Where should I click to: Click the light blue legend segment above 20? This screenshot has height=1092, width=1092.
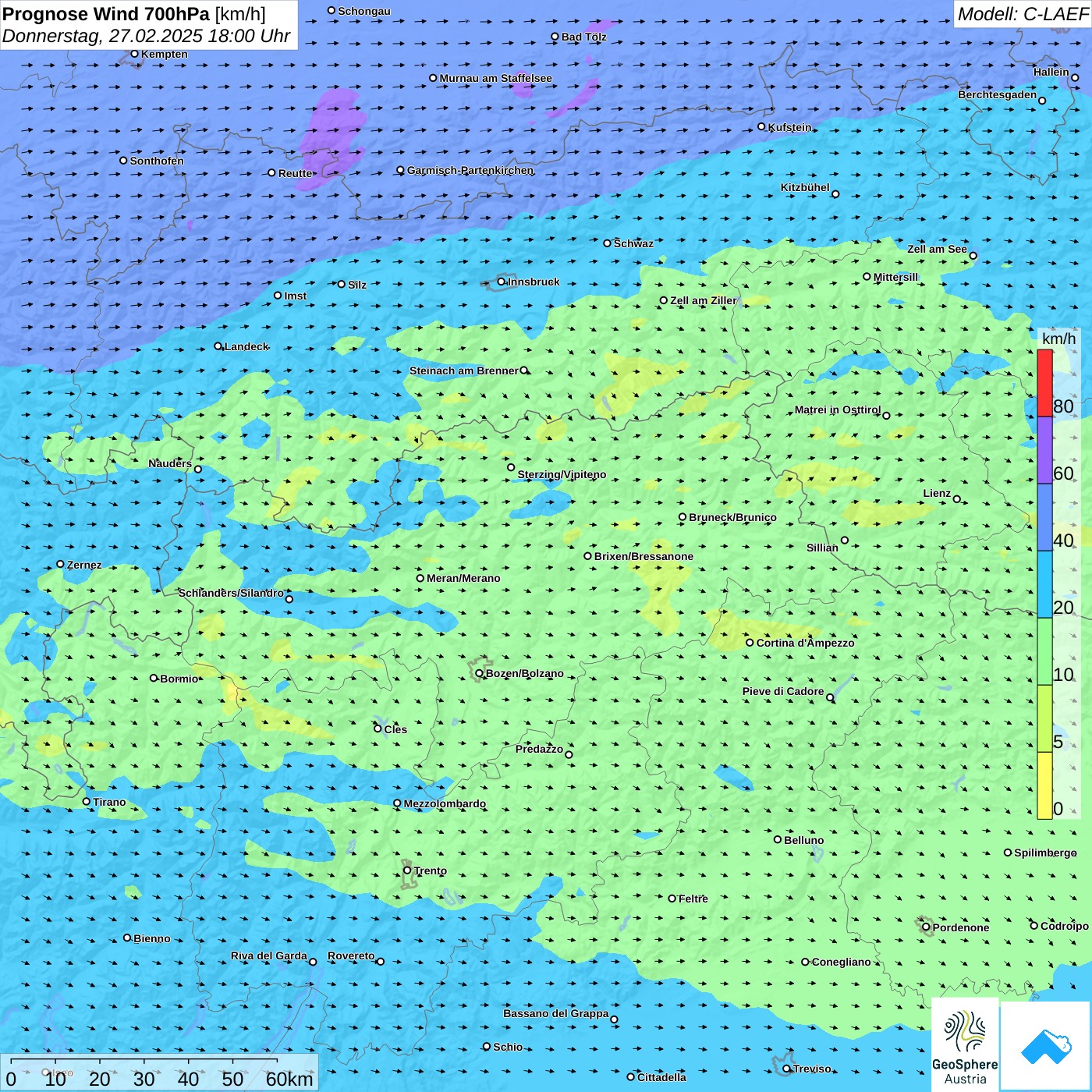pyautogui.click(x=1044, y=584)
